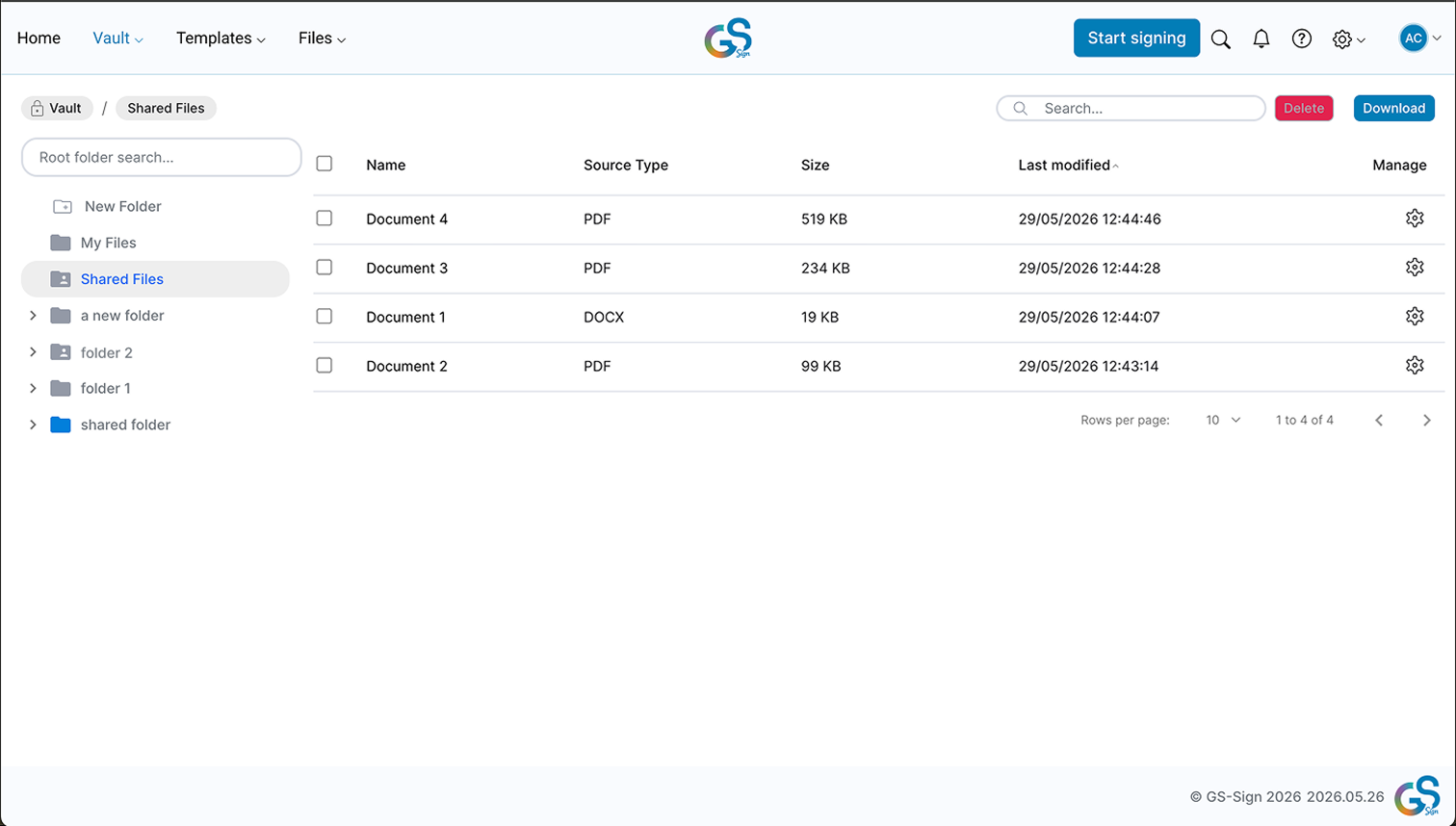Click the 519 KB size cell
Viewport: 1456px width, 826px height.
click(824, 219)
